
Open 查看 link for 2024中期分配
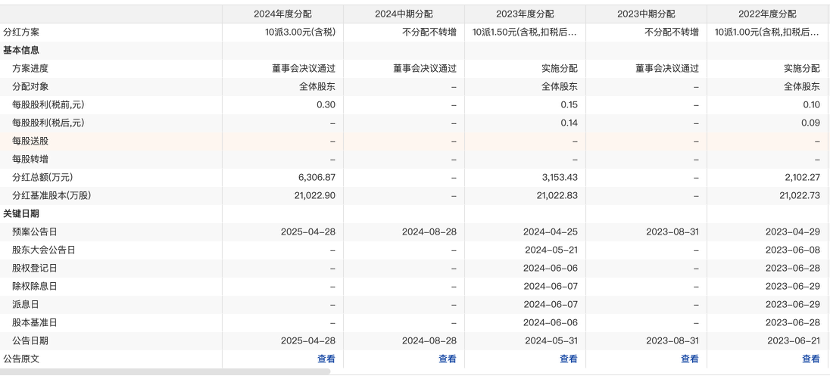[x=447, y=359]
